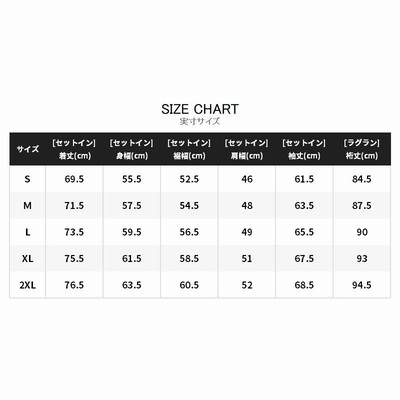Select the サイズ column header
Screen dimensions: 400x400
(x=28, y=149)
